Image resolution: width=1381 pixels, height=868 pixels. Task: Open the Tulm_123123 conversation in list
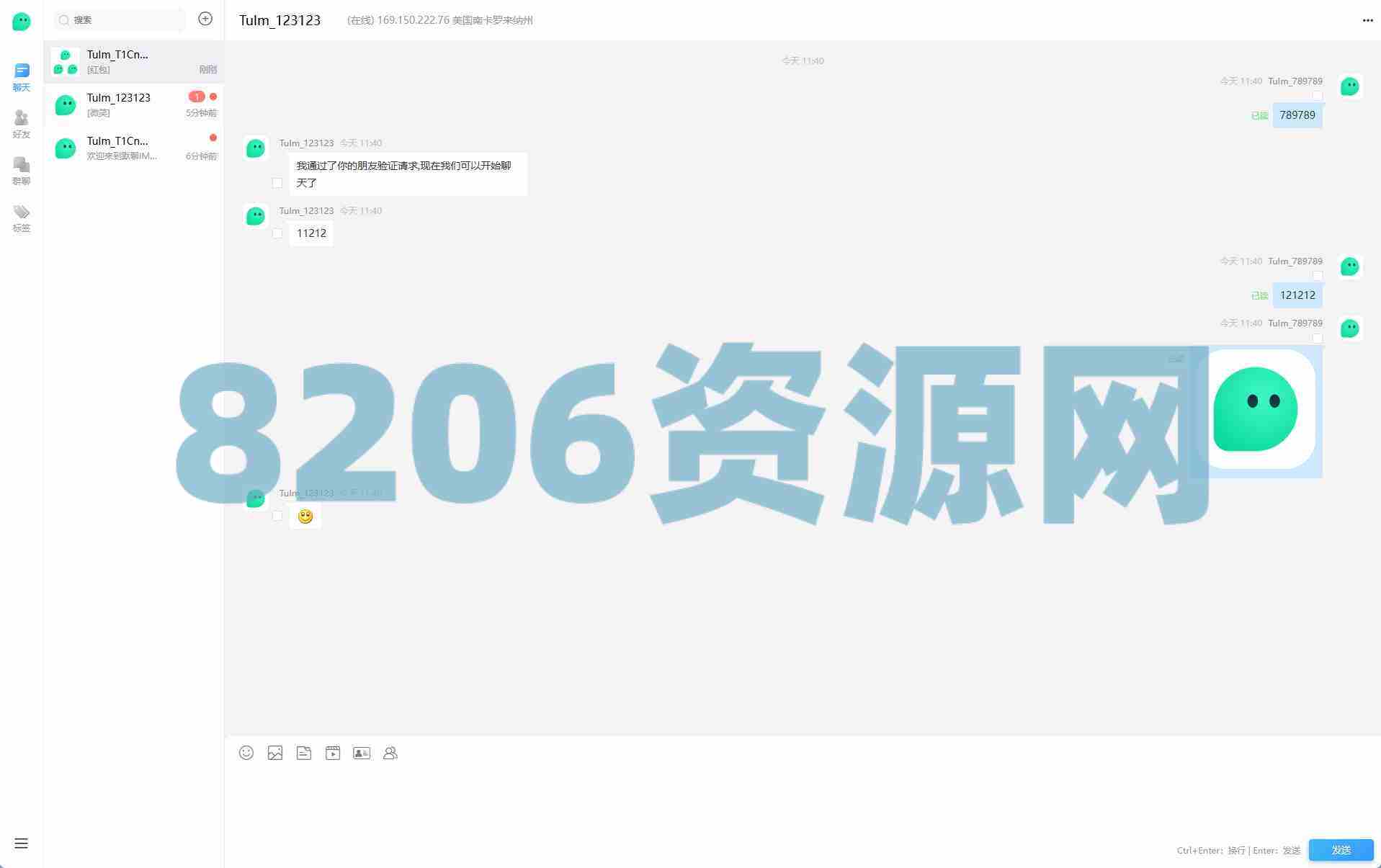tap(134, 104)
